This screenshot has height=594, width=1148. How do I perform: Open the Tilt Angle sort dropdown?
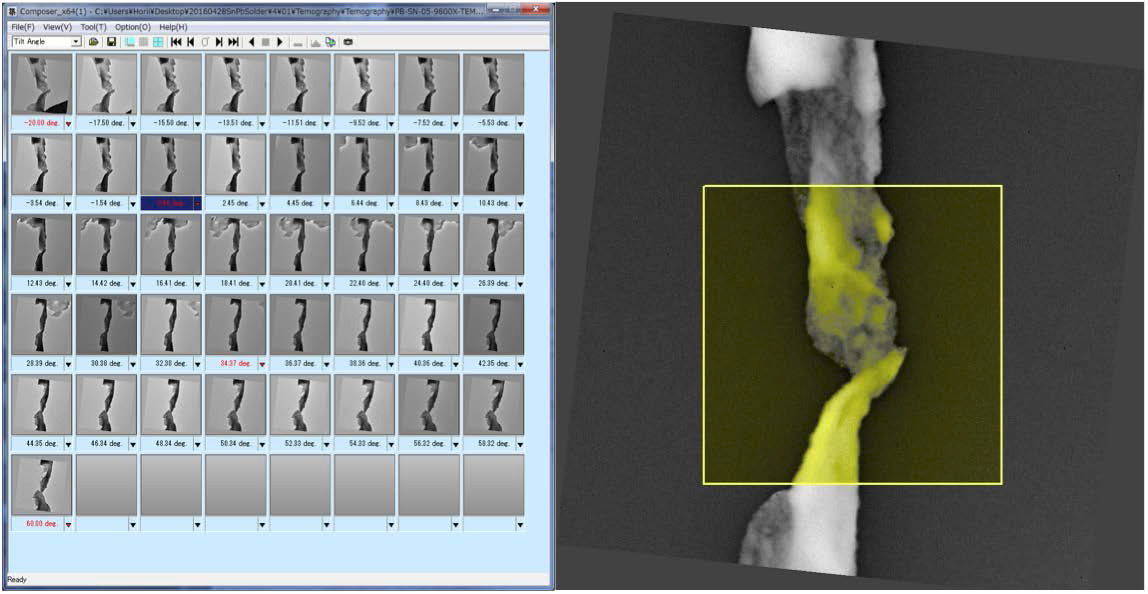click(76, 39)
